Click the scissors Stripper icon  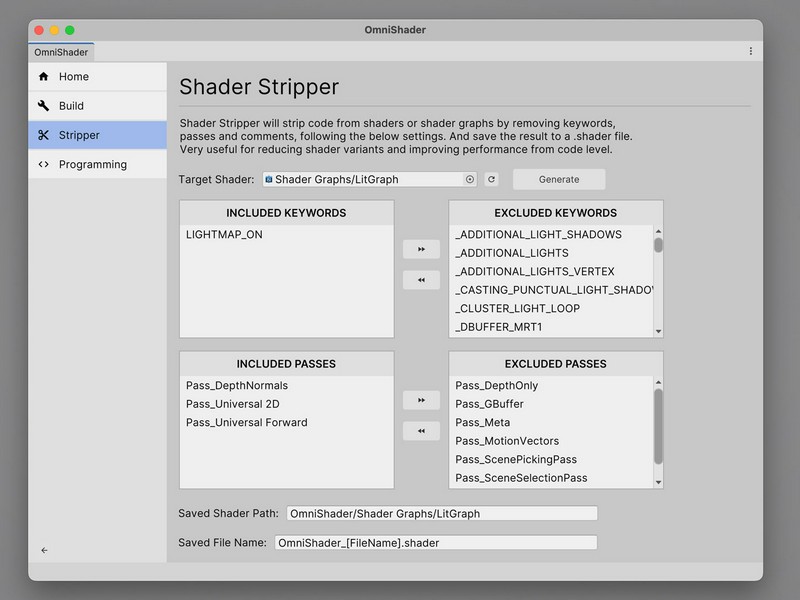pyautogui.click(x=43, y=135)
